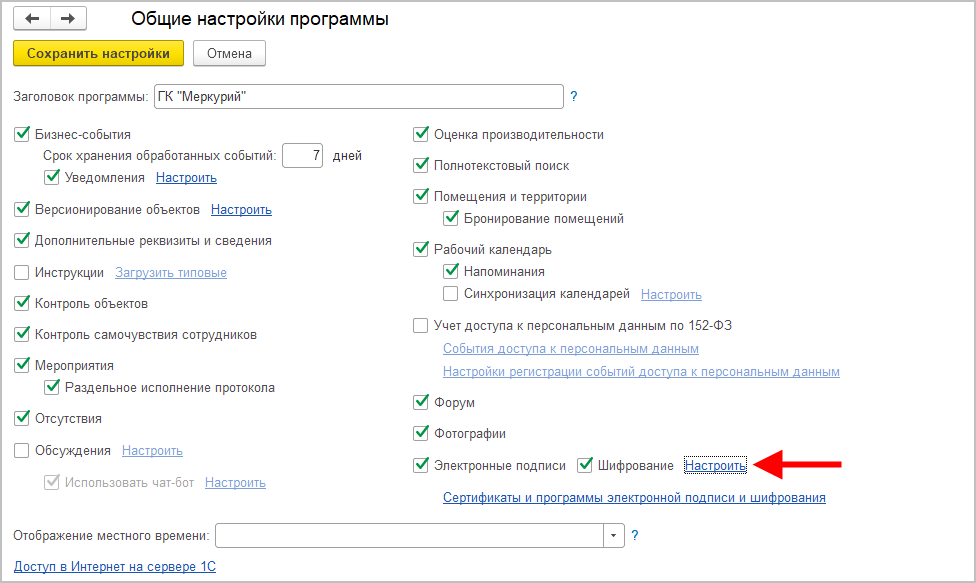The height and width of the screenshot is (583, 976).
Task: Enable the Обсуждения checkbox
Action: (22, 450)
